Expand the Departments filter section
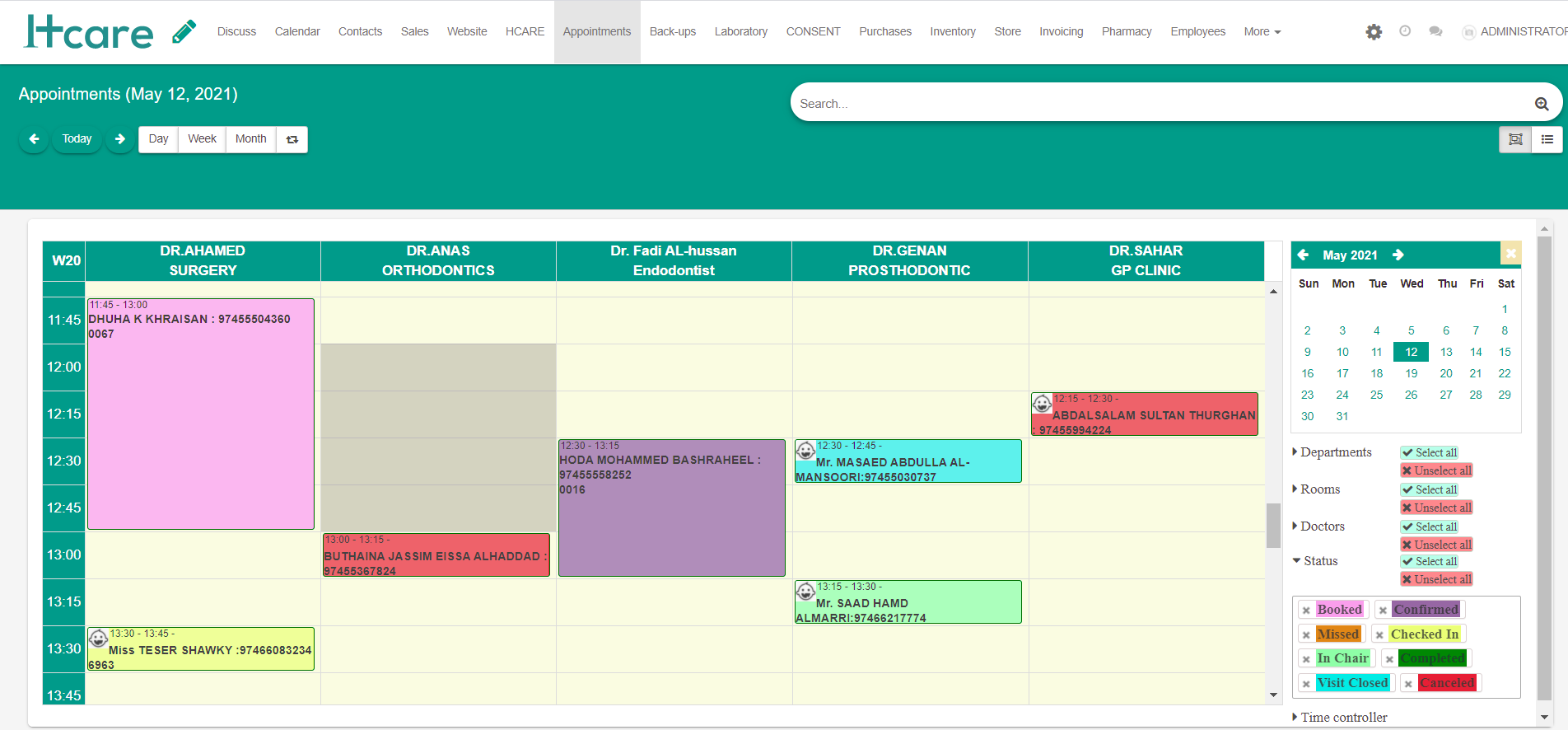Image resolution: width=1568 pixels, height=730 pixels. click(x=1332, y=452)
